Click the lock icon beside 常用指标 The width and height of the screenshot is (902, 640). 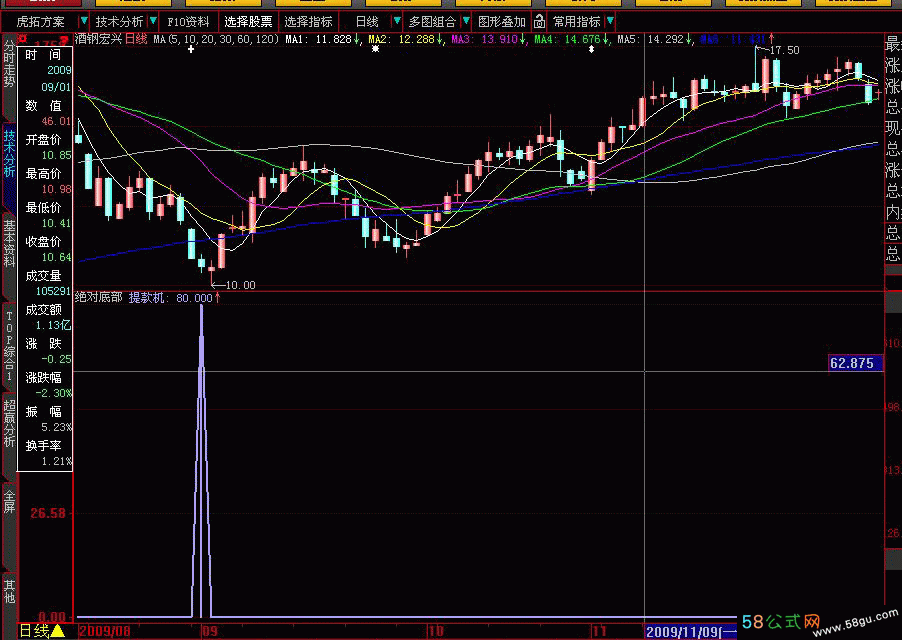click(540, 21)
